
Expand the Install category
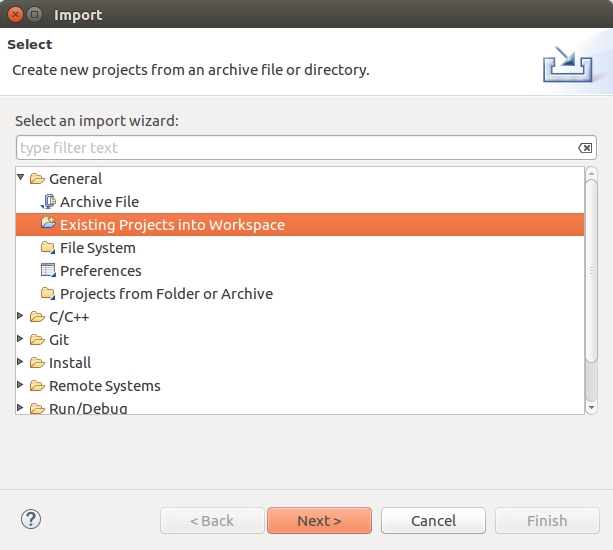click(x=21, y=363)
